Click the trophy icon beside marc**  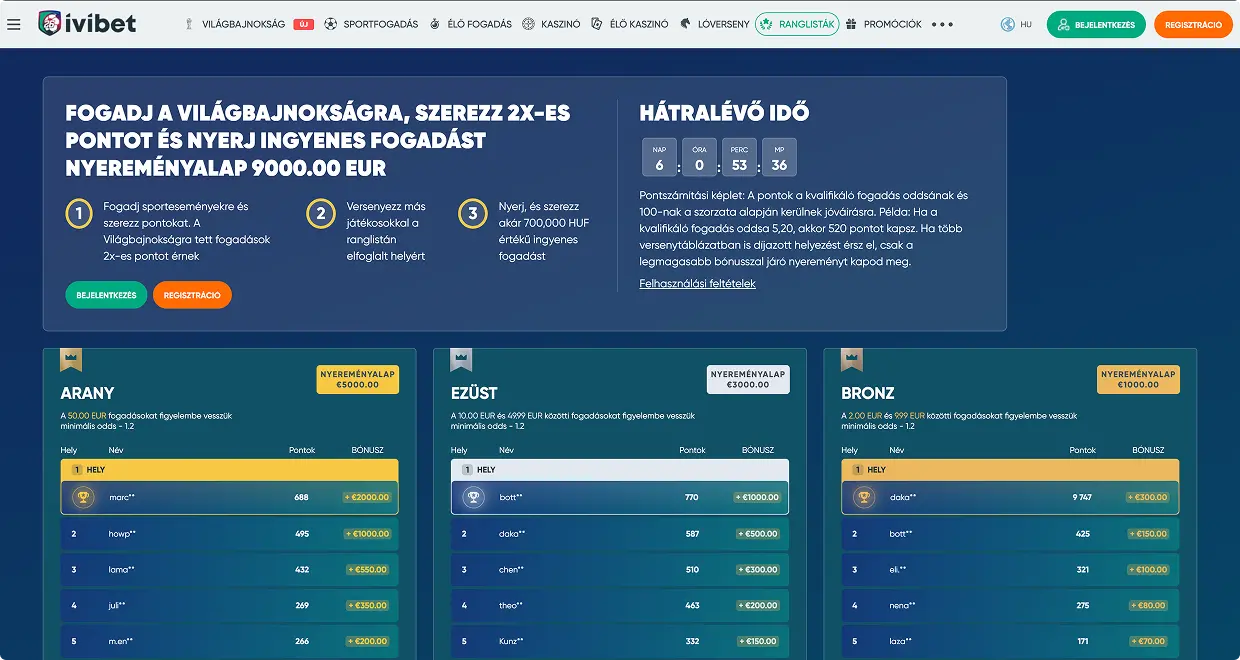(x=84, y=497)
